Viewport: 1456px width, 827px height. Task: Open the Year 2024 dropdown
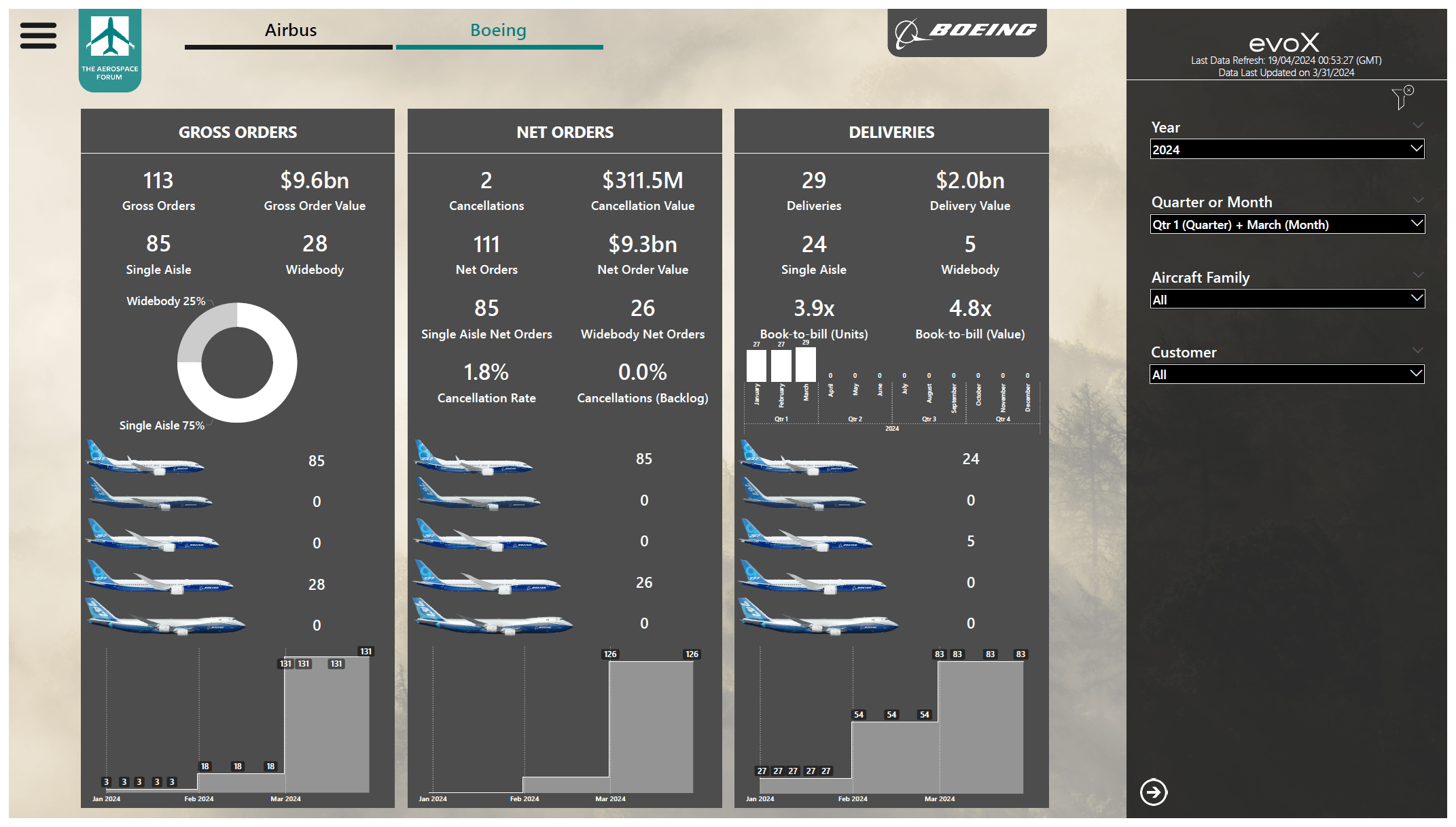(1287, 149)
